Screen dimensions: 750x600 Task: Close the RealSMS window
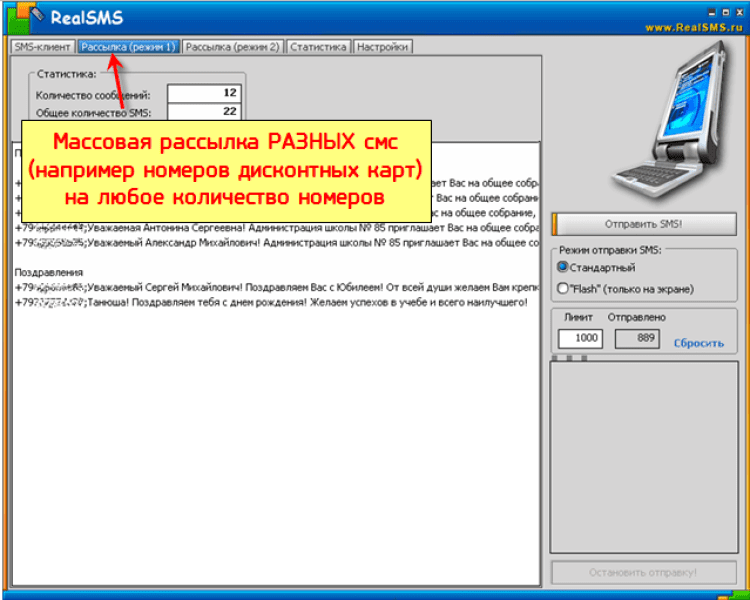(x=740, y=12)
